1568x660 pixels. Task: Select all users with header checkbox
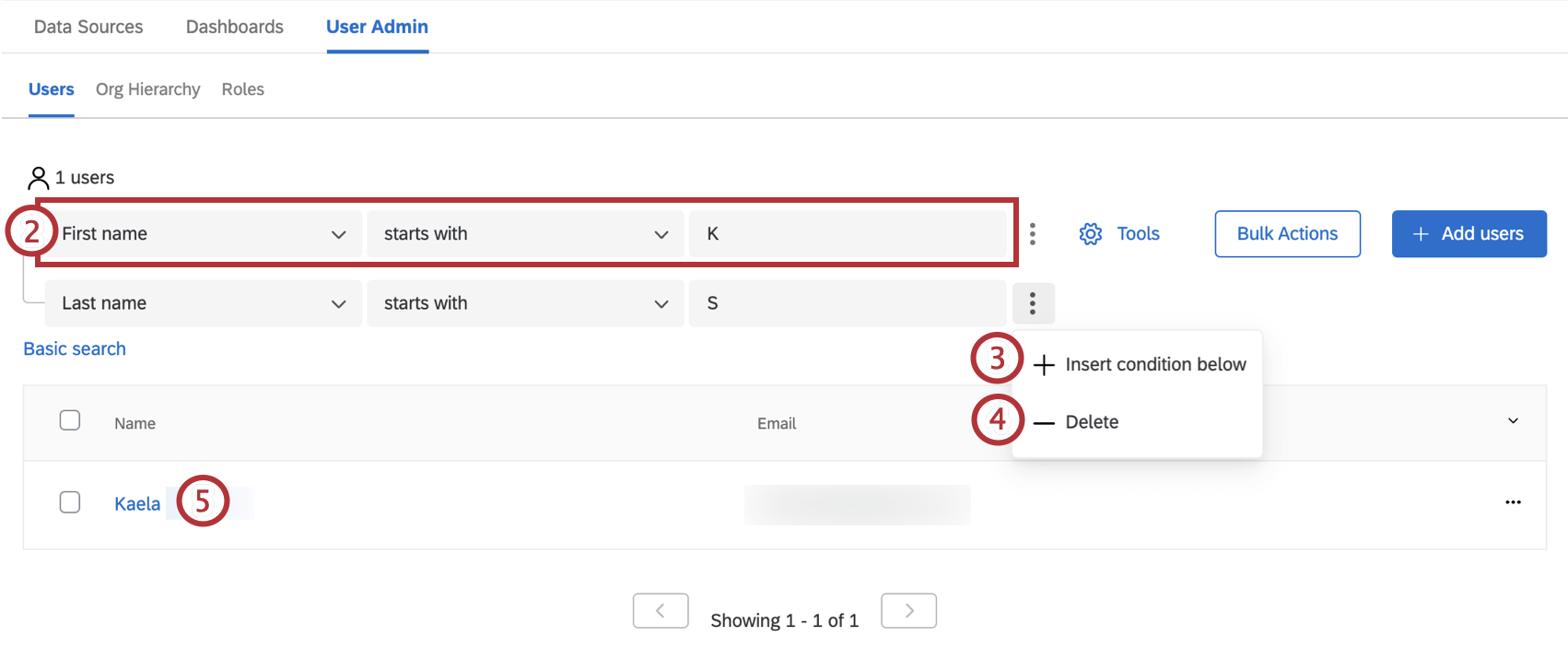point(70,420)
